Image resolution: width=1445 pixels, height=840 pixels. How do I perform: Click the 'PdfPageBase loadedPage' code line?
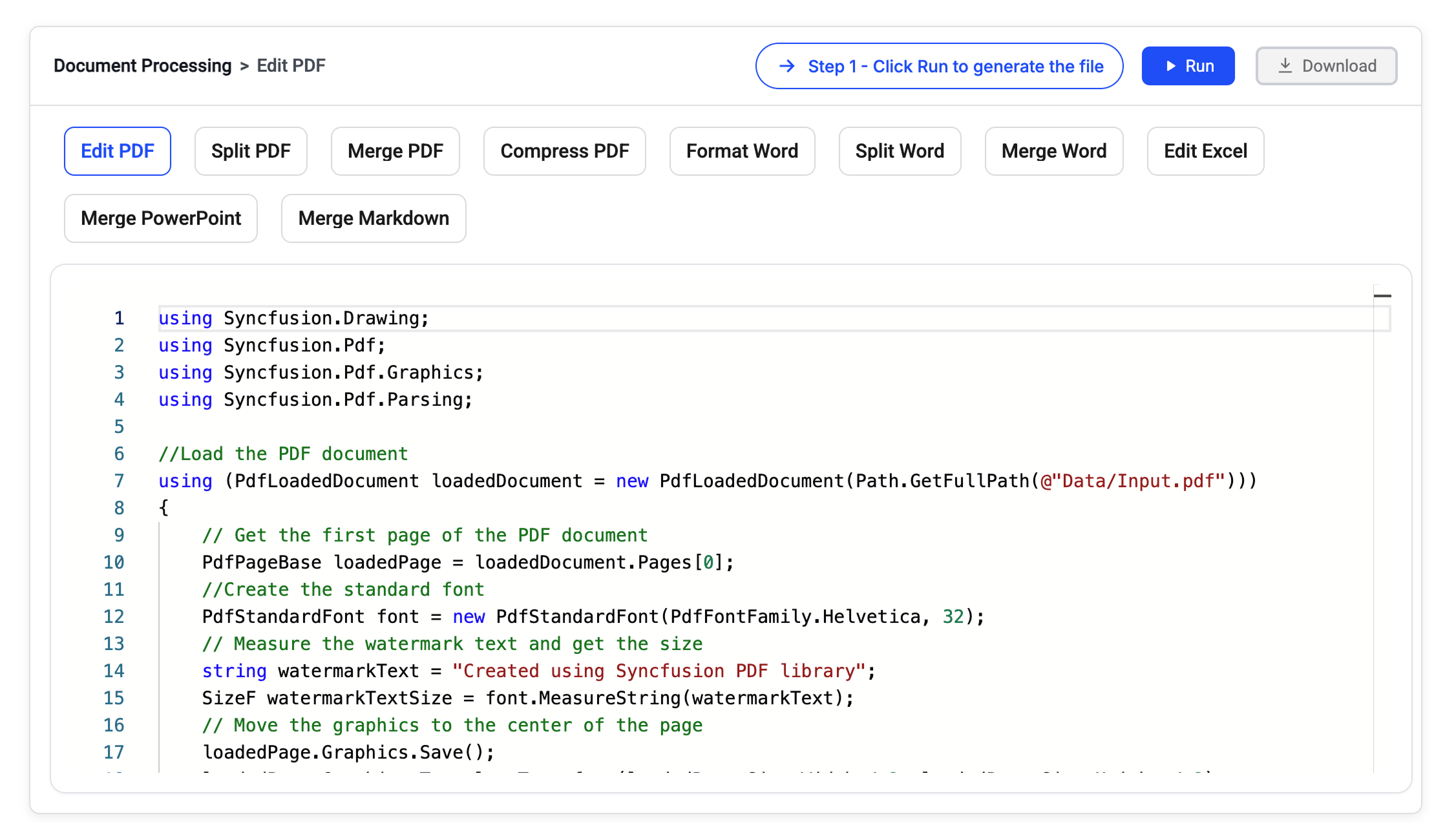(x=469, y=562)
